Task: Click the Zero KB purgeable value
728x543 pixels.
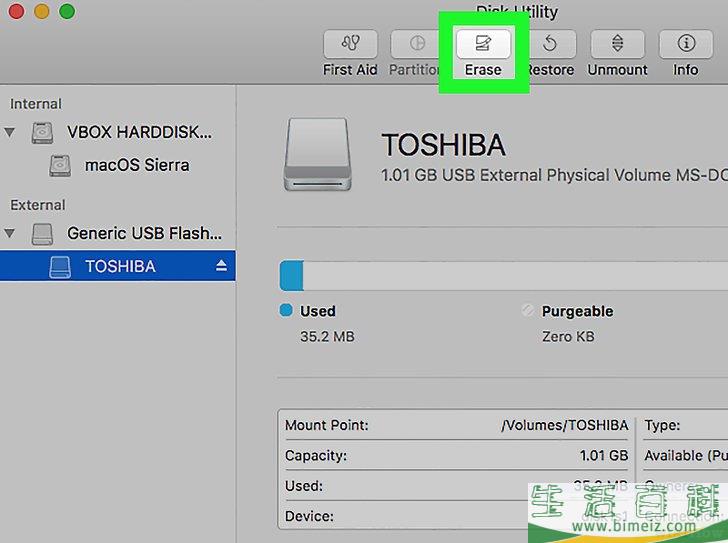Action: pos(568,336)
